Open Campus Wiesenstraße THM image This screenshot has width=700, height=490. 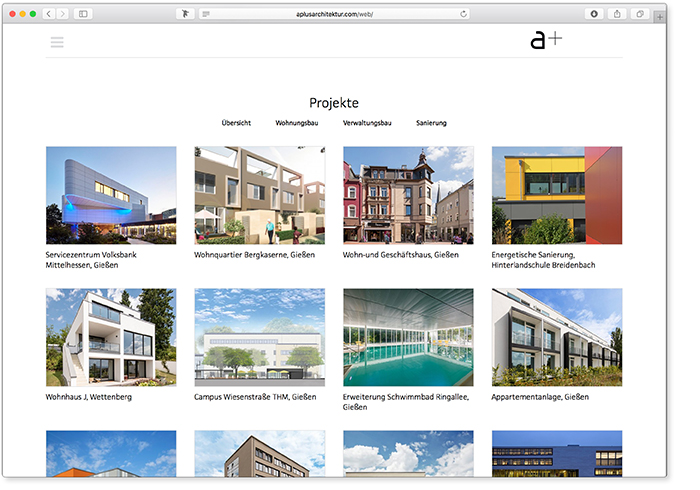point(260,337)
